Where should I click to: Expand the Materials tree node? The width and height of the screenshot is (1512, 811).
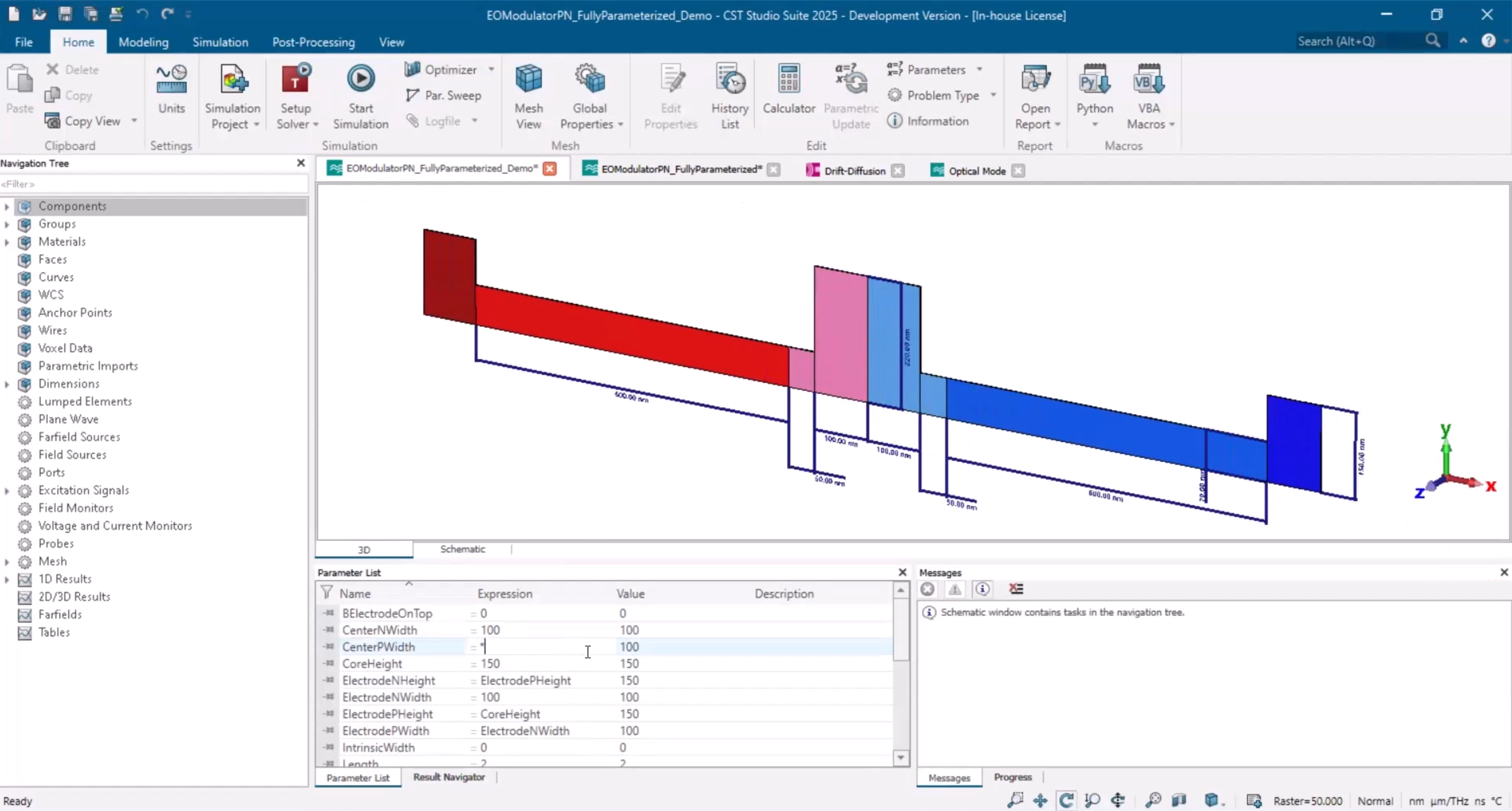(6, 242)
